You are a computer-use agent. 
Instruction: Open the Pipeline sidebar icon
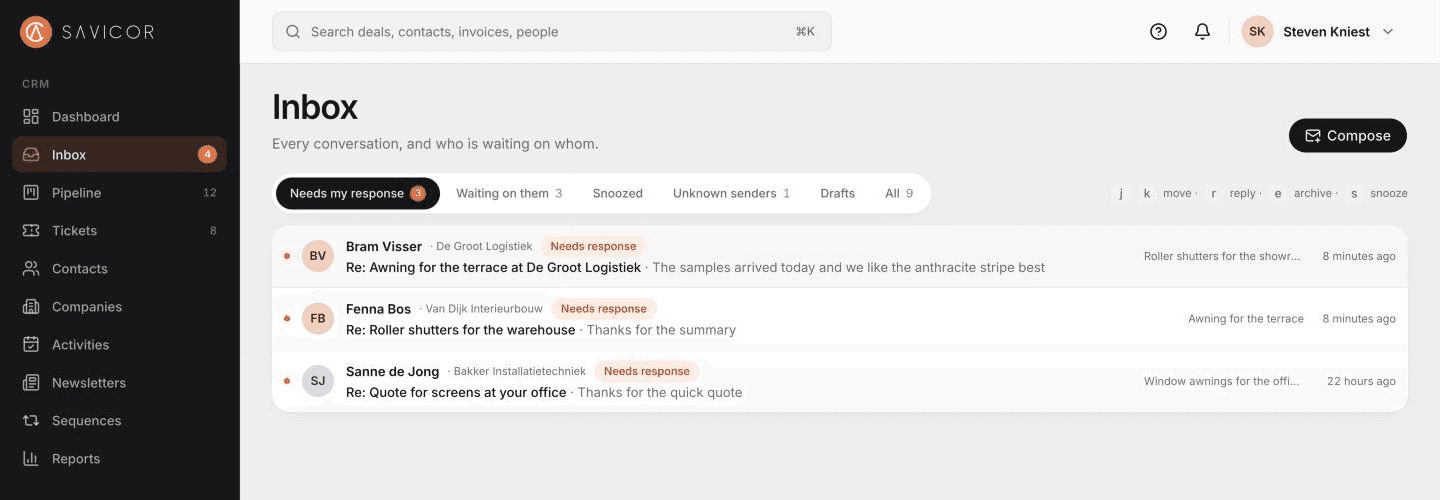pyautogui.click(x=31, y=193)
